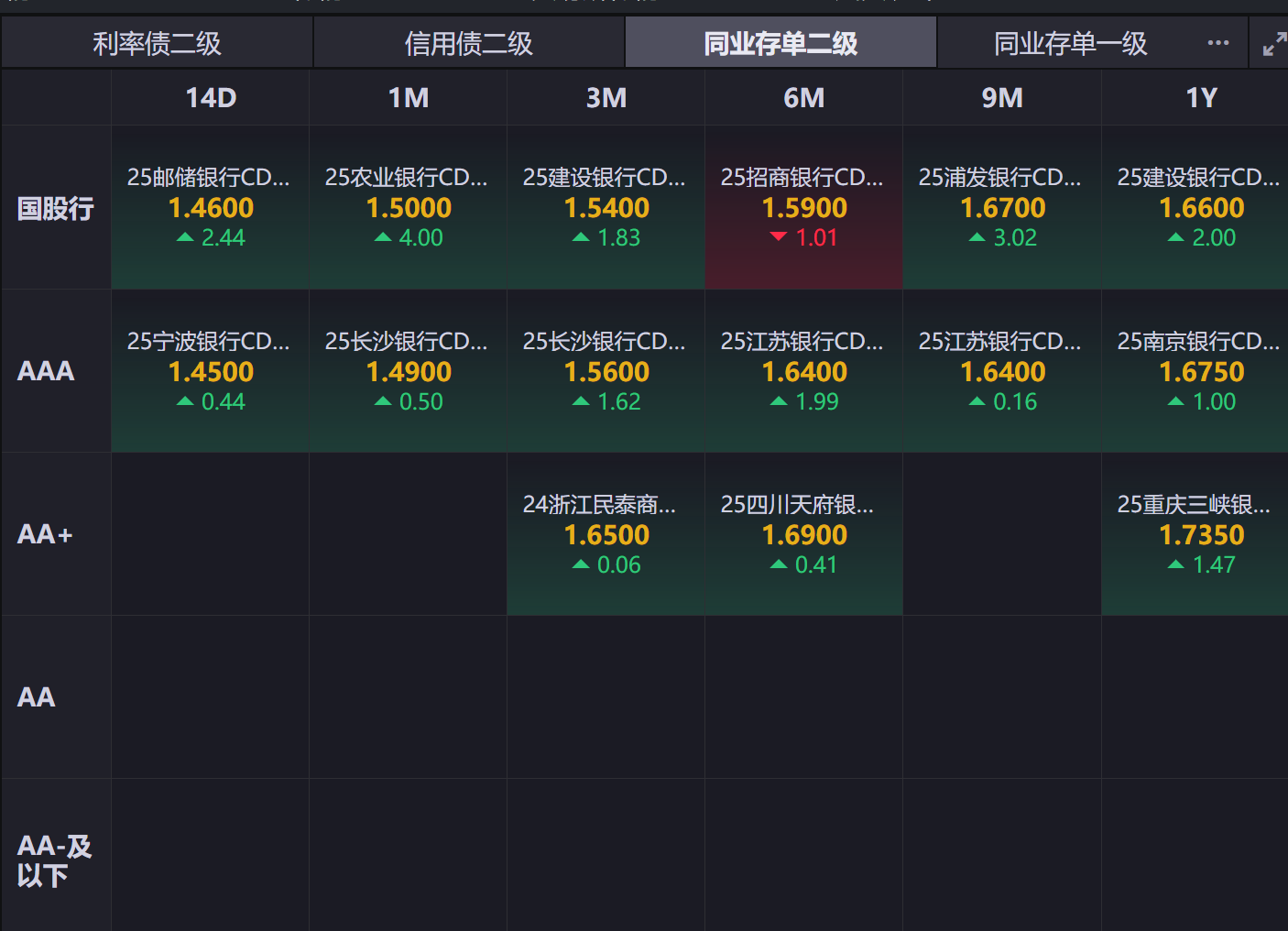Click the 9M column header
The width and height of the screenshot is (1288, 931).
click(1002, 97)
